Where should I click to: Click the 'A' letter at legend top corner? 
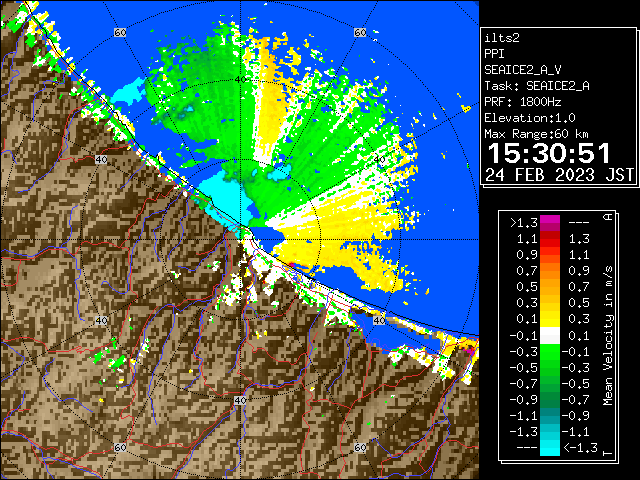coord(608,217)
